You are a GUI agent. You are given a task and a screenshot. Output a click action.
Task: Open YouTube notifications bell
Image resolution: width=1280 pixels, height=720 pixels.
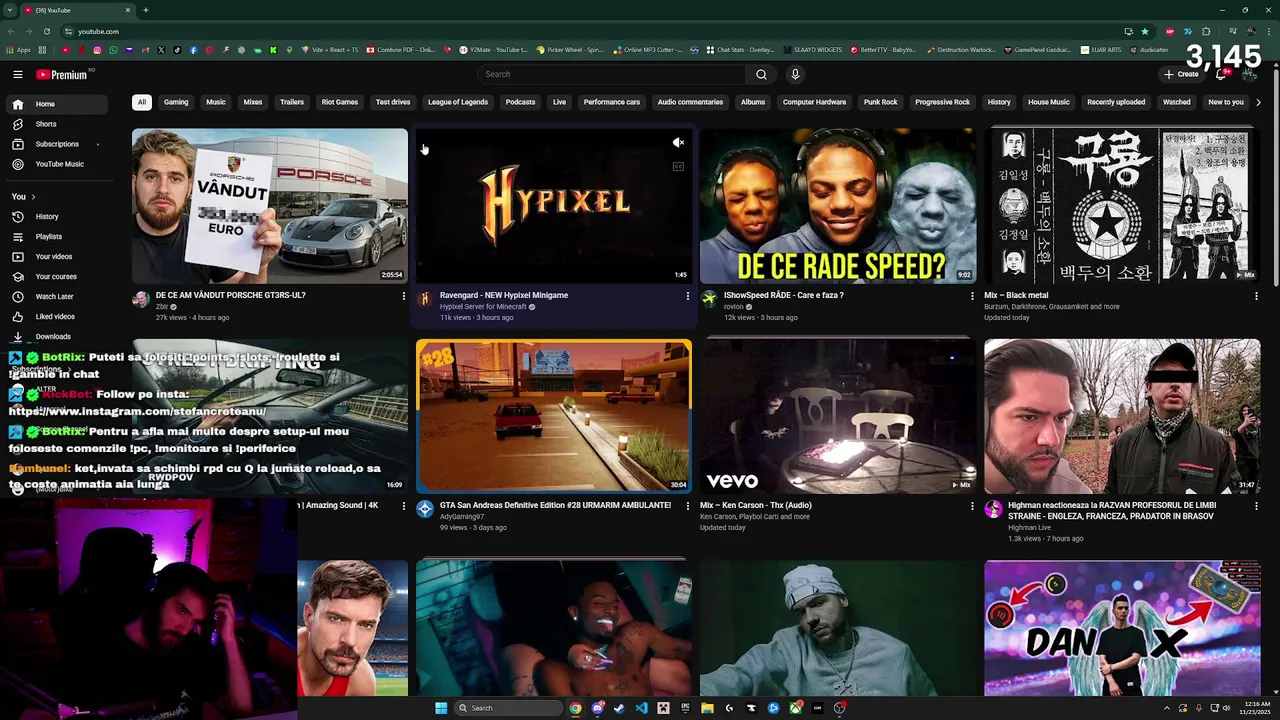tap(1221, 74)
